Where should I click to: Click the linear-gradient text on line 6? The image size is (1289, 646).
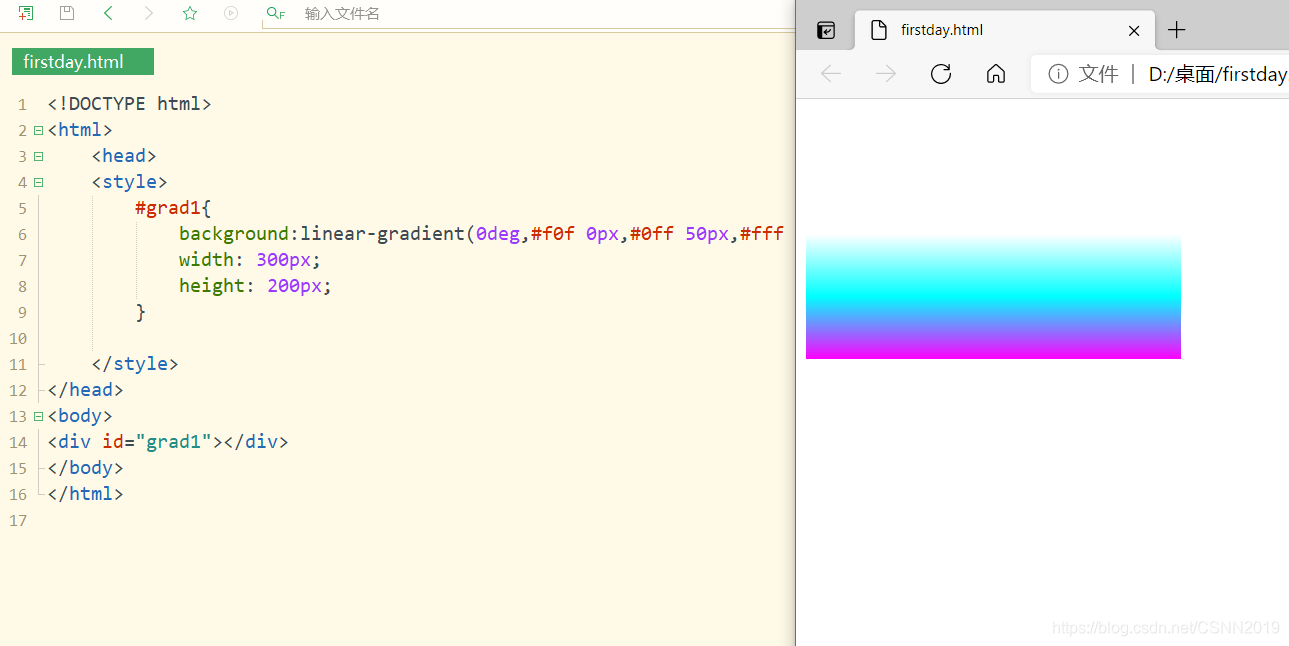tap(382, 234)
